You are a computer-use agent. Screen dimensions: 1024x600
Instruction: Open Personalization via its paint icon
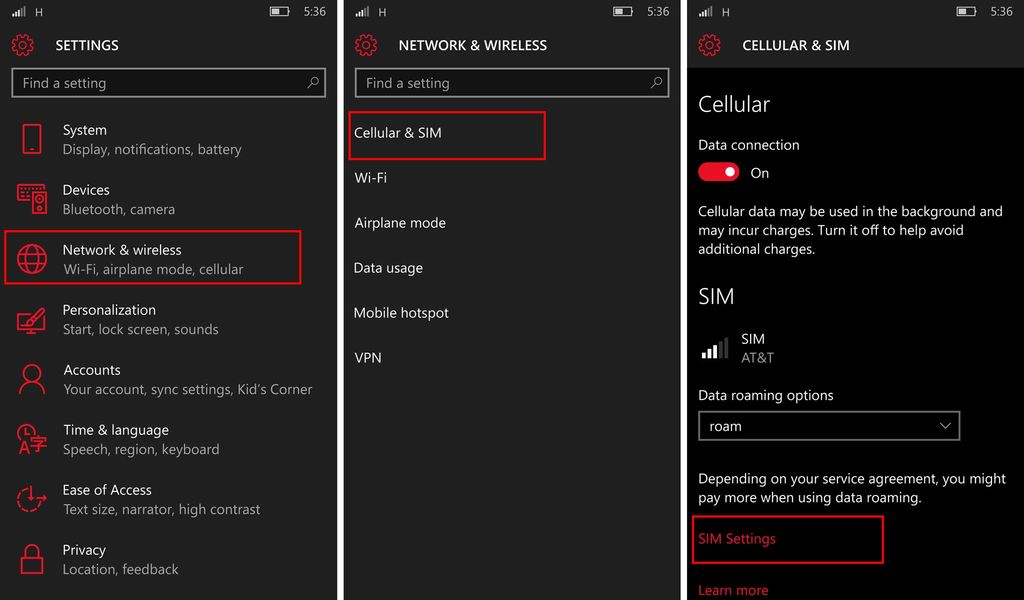point(29,319)
